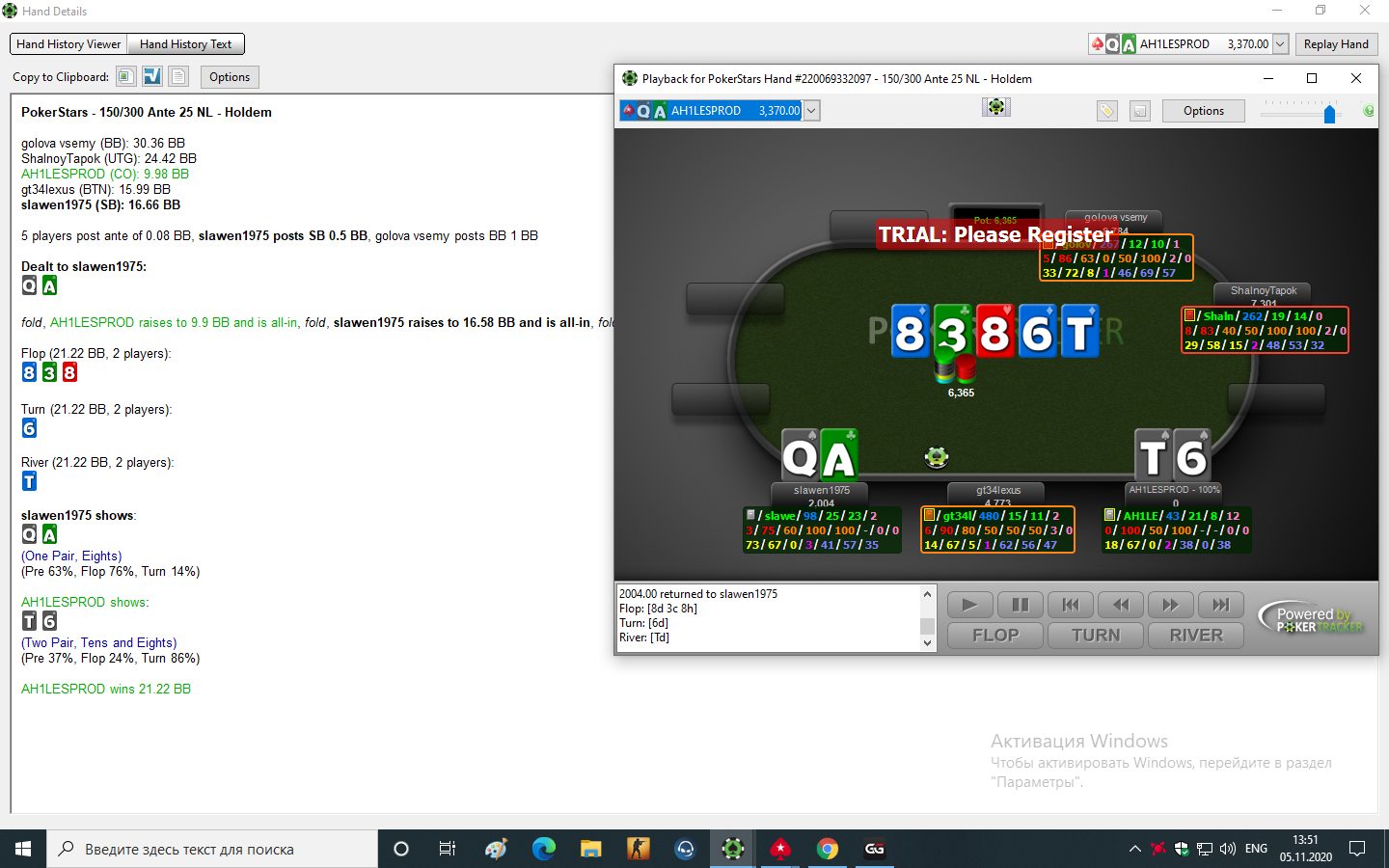
Task: Open hand dropdown in Playback window
Action: tap(811, 111)
